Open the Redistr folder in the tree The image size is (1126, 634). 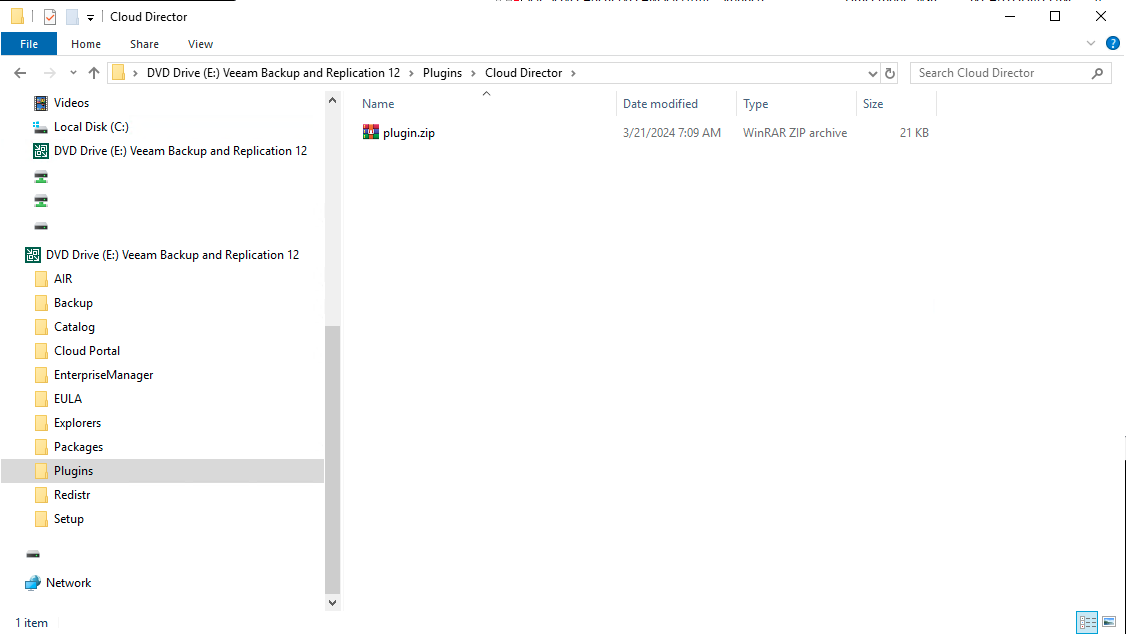tap(72, 495)
